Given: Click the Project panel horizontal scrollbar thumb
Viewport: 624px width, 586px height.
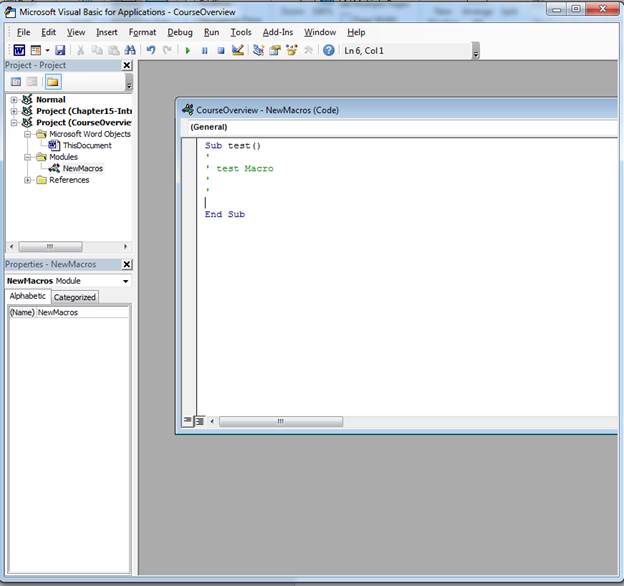Looking at the screenshot, I should (x=50, y=247).
